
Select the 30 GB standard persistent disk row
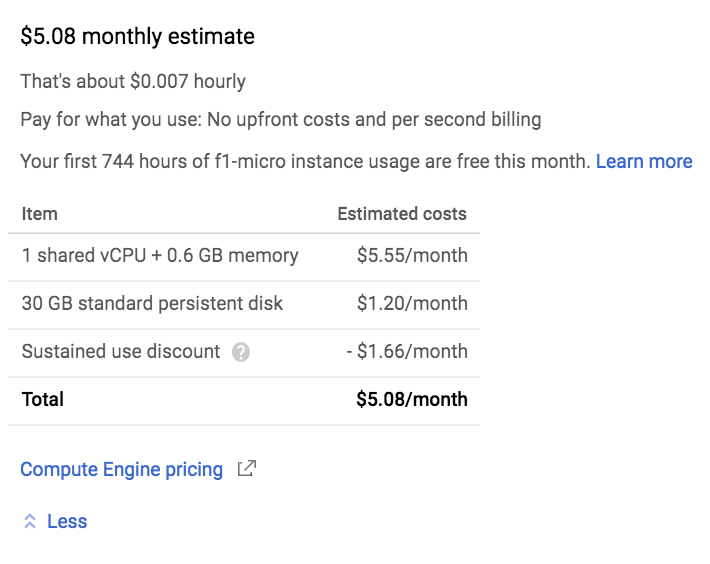(x=244, y=305)
